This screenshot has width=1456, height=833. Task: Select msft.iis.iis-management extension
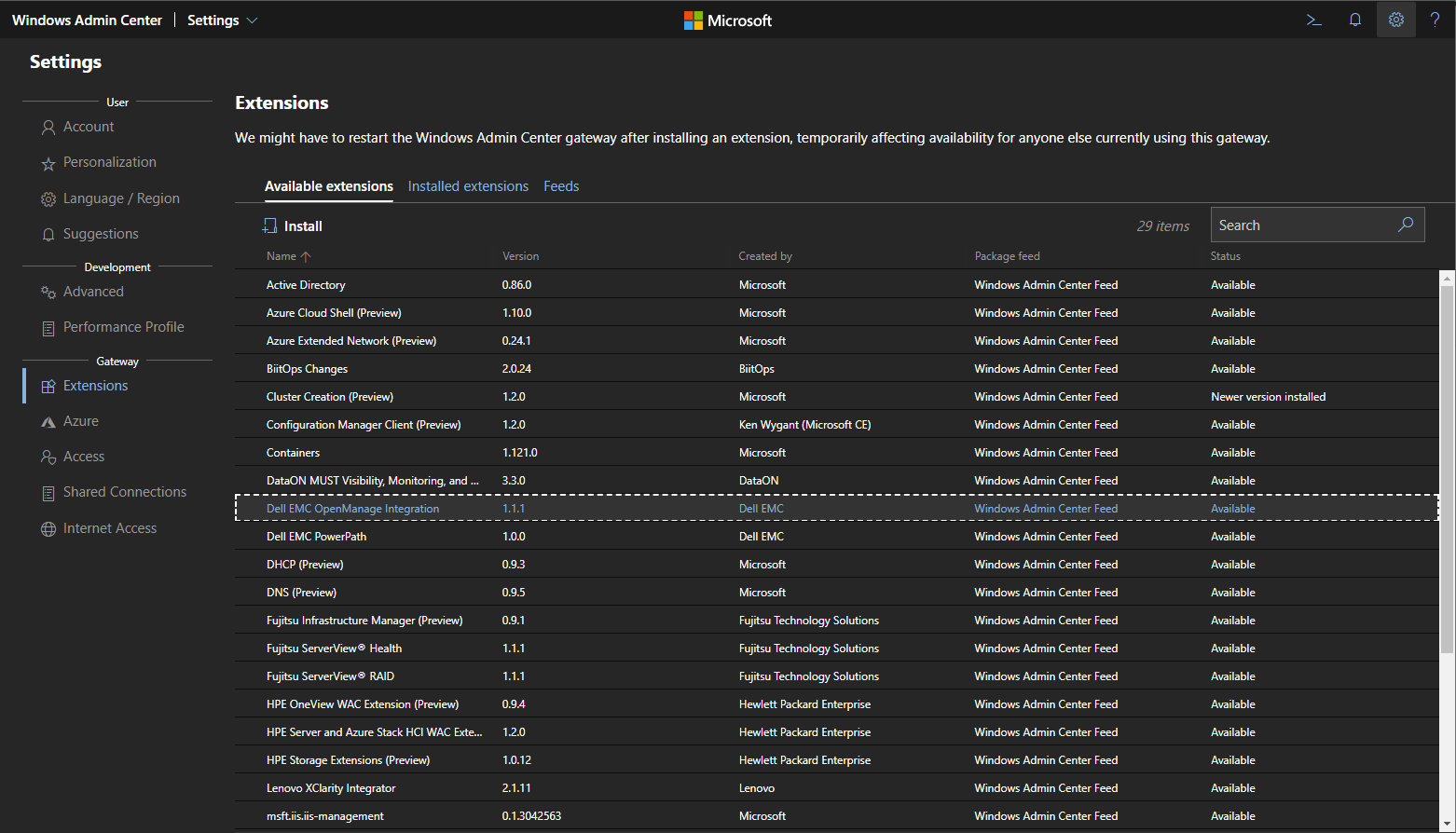click(837, 815)
